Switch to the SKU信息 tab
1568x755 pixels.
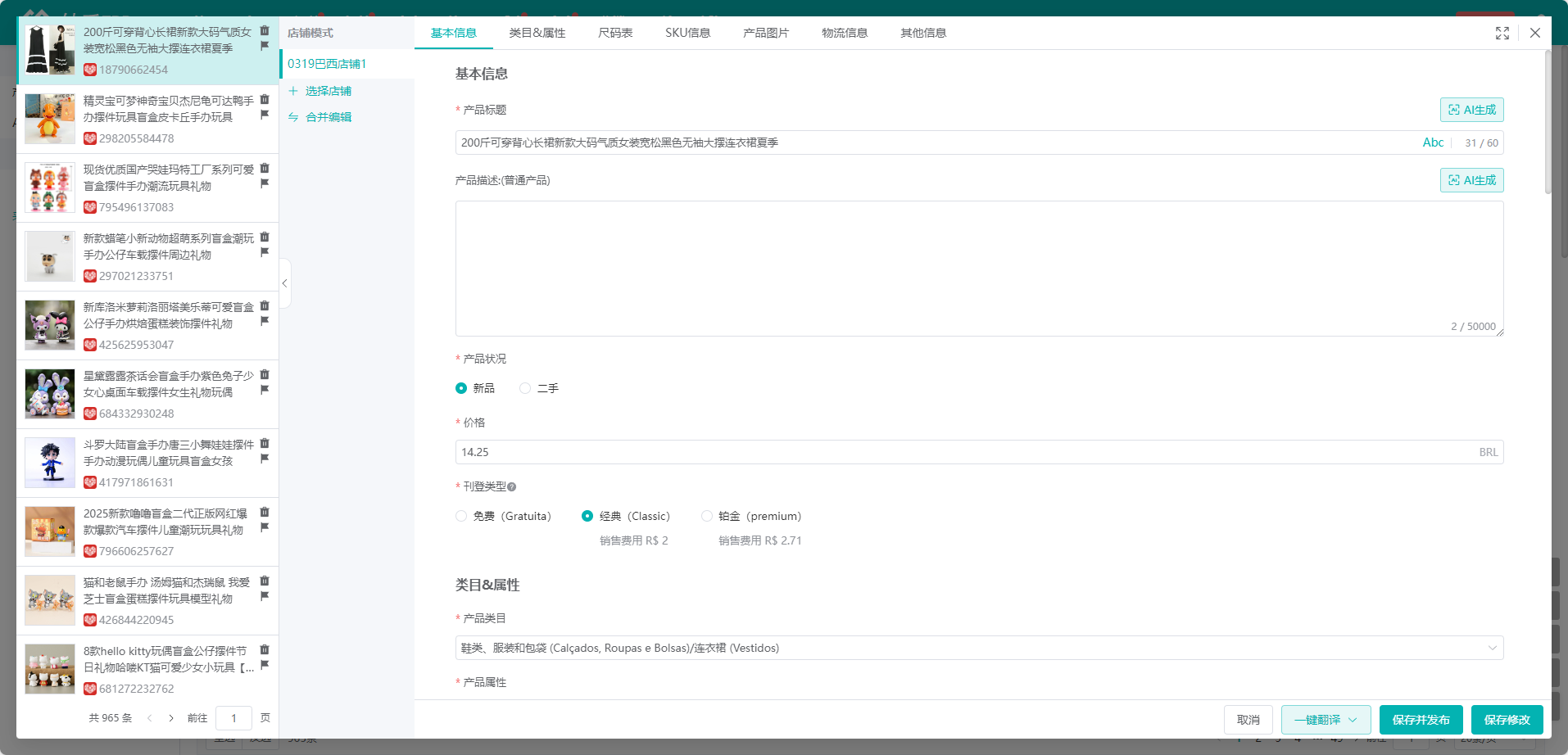tap(687, 33)
